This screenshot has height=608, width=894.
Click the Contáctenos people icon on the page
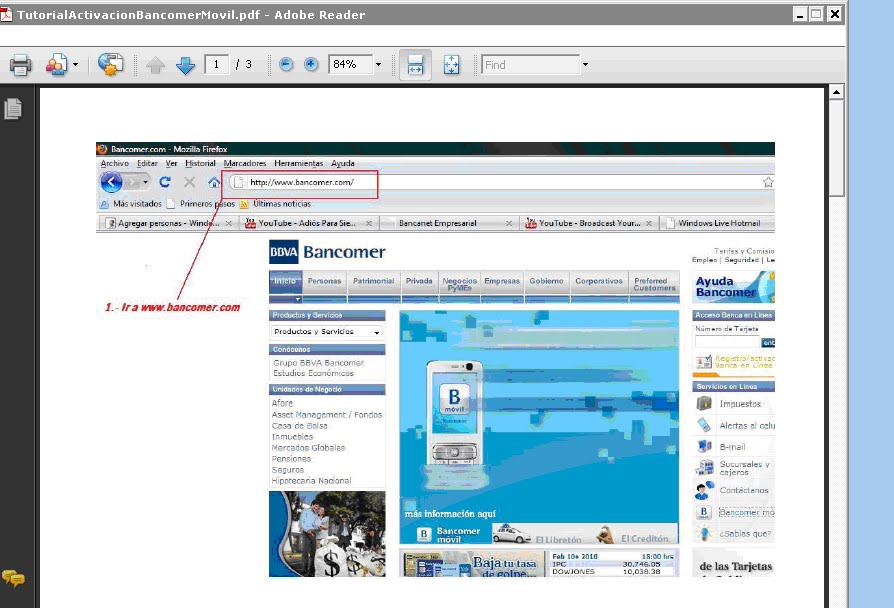[704, 490]
